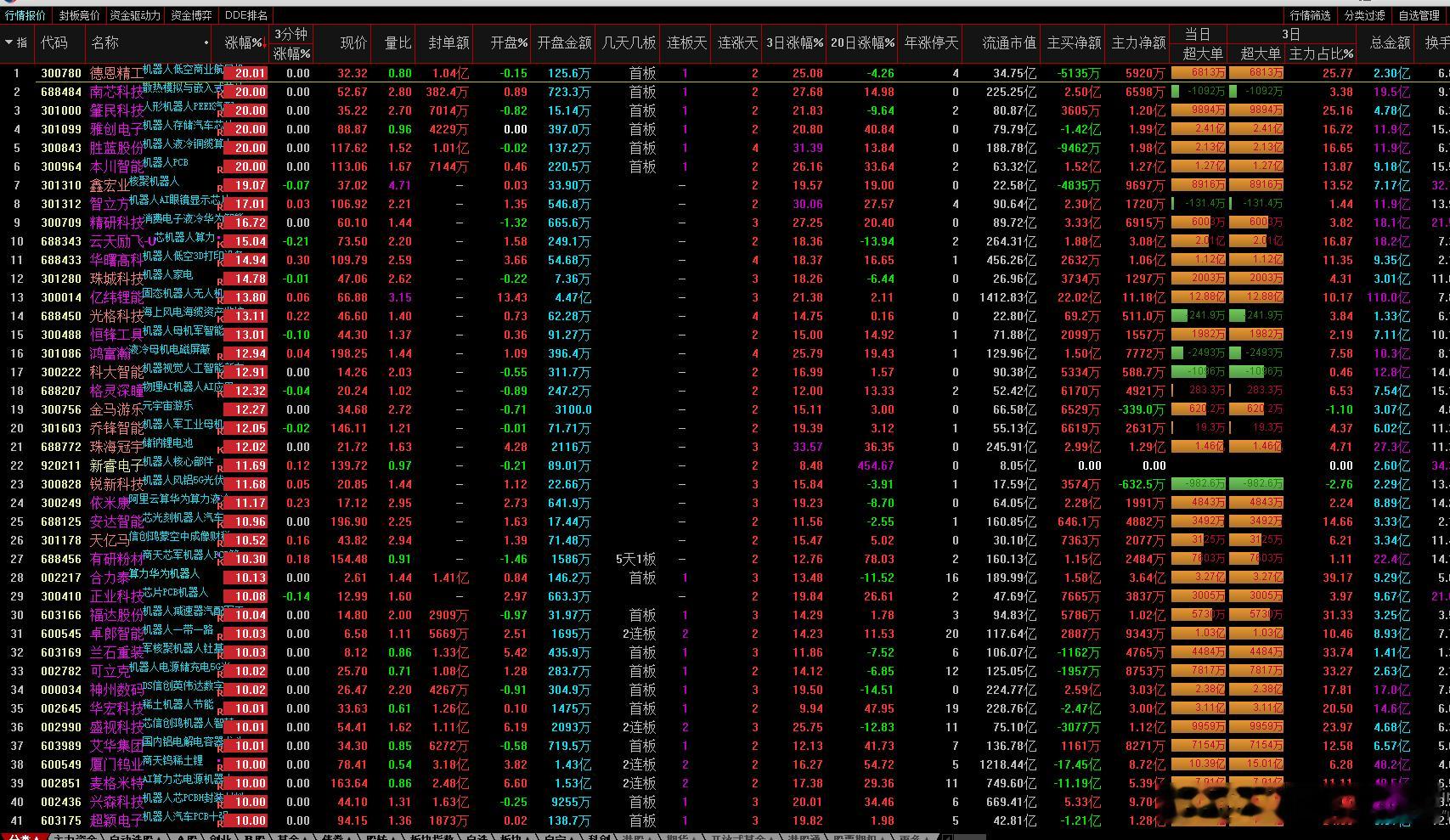Sort by 几天几板 column header
This screenshot has height=840, width=1450.
click(629, 42)
